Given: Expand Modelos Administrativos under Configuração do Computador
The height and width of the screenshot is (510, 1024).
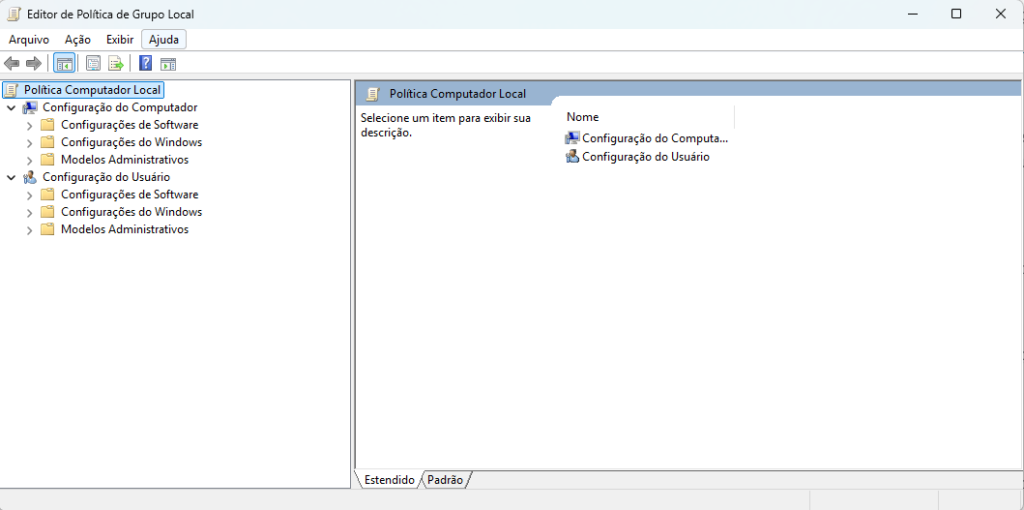Looking at the screenshot, I should 29,160.
